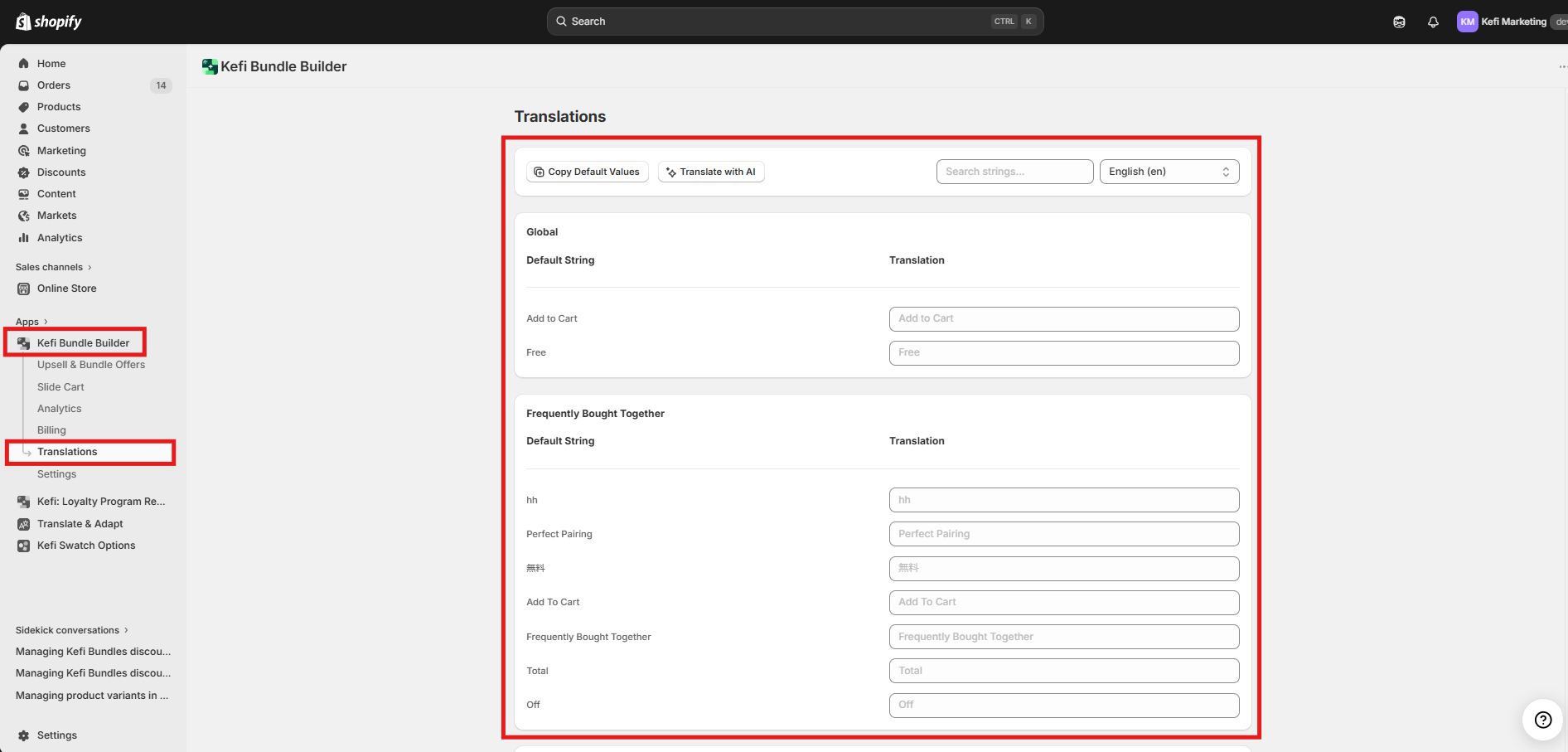
Task: Click the Customers person icon
Action: click(24, 129)
